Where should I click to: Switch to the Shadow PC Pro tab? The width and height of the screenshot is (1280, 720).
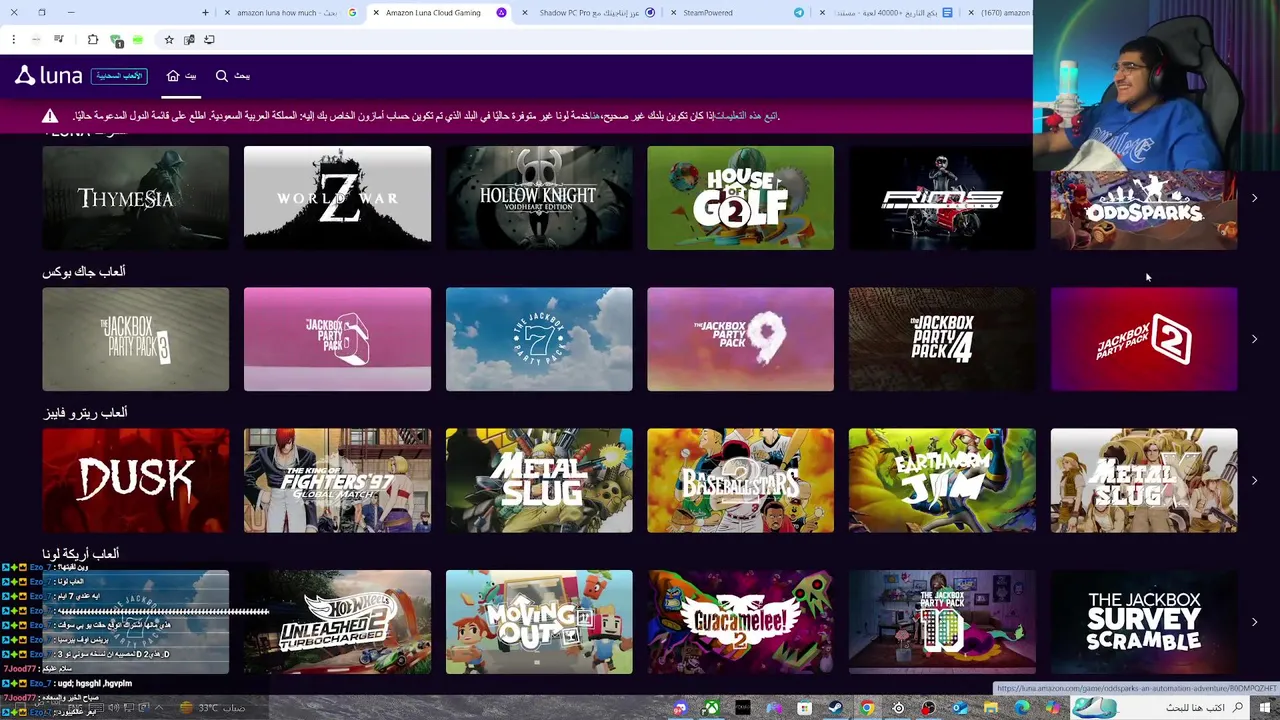point(590,13)
